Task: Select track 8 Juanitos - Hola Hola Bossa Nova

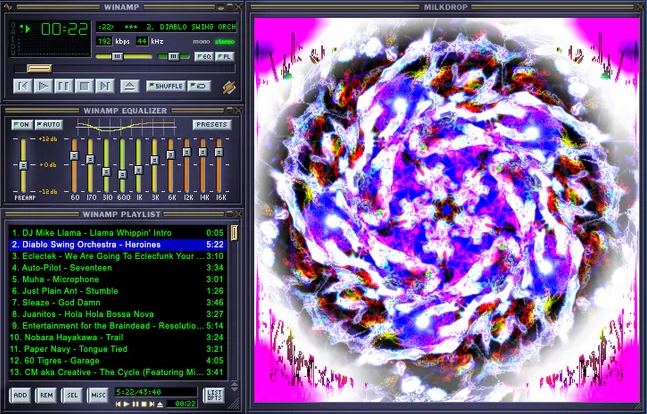Action: pyautogui.click(x=118, y=314)
